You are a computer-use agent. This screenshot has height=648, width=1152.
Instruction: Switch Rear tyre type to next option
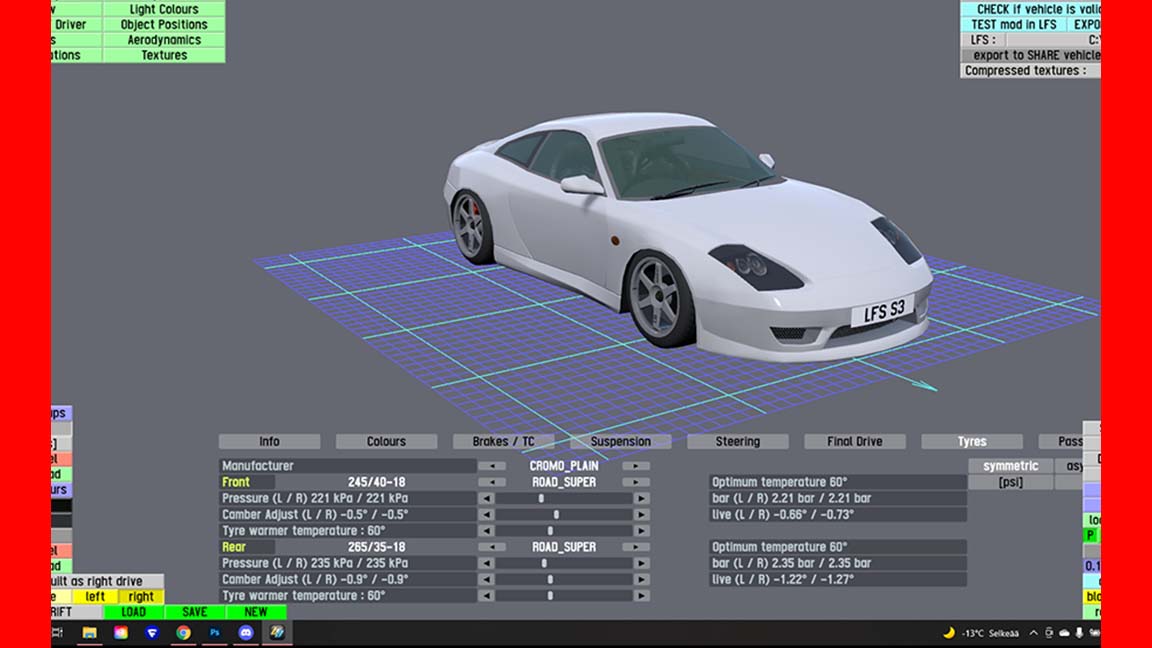coord(636,547)
